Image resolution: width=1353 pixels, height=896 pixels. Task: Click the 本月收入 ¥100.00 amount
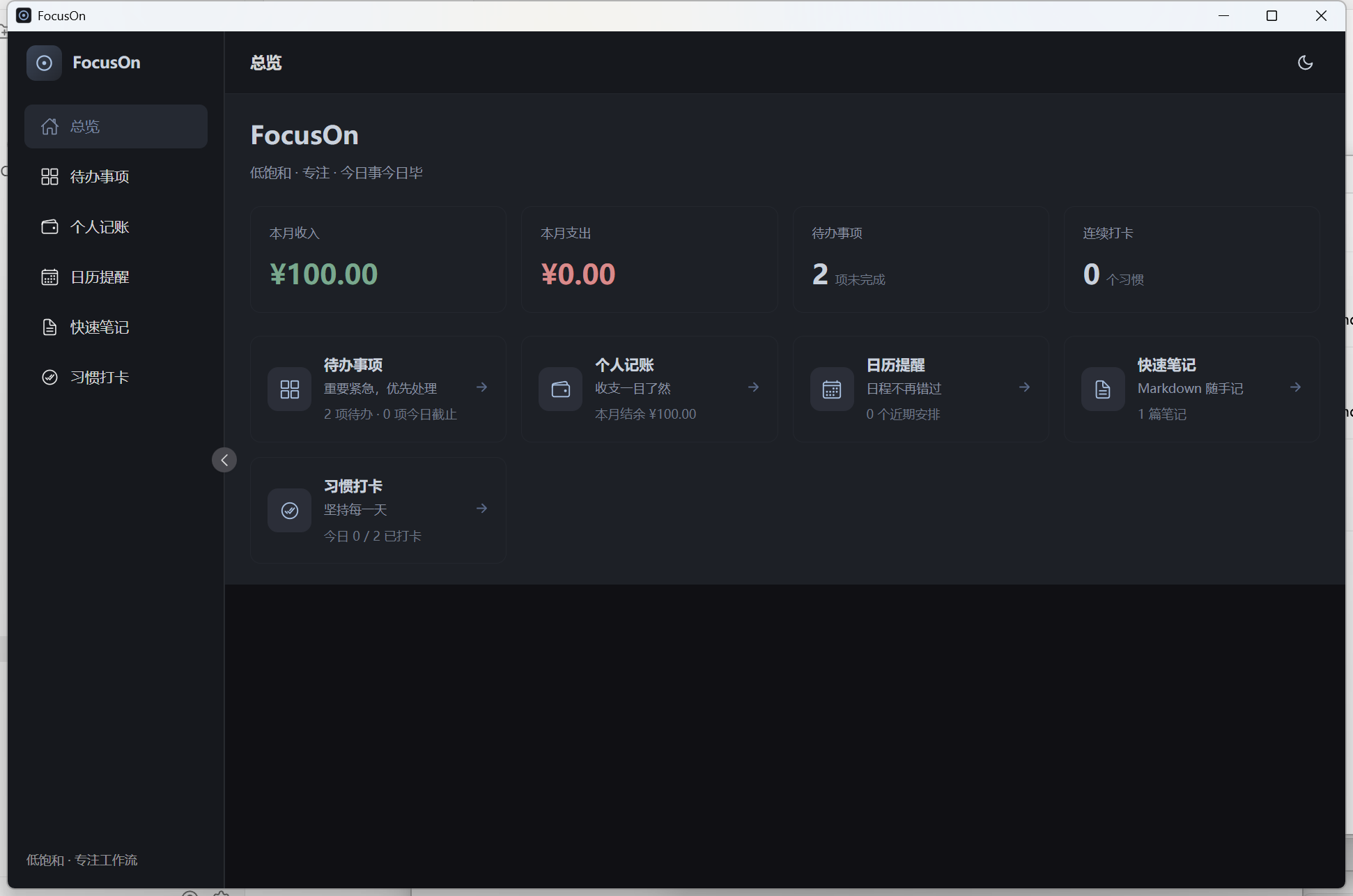pyautogui.click(x=323, y=274)
